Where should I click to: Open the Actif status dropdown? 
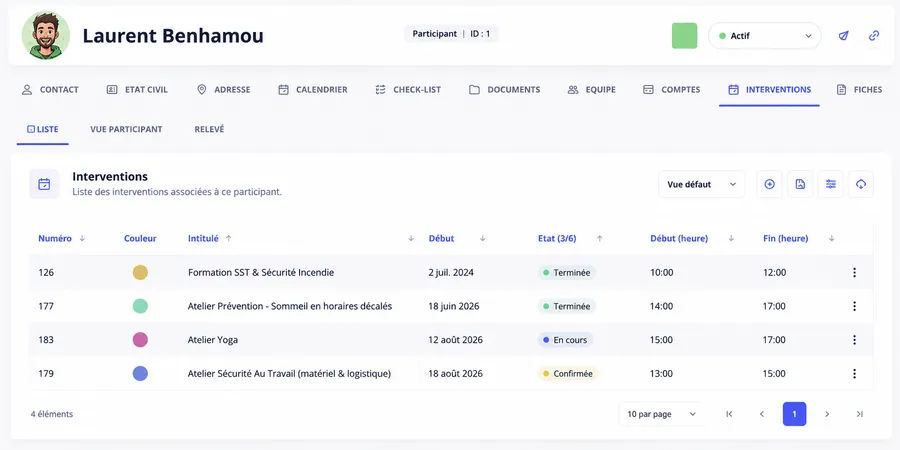point(765,36)
